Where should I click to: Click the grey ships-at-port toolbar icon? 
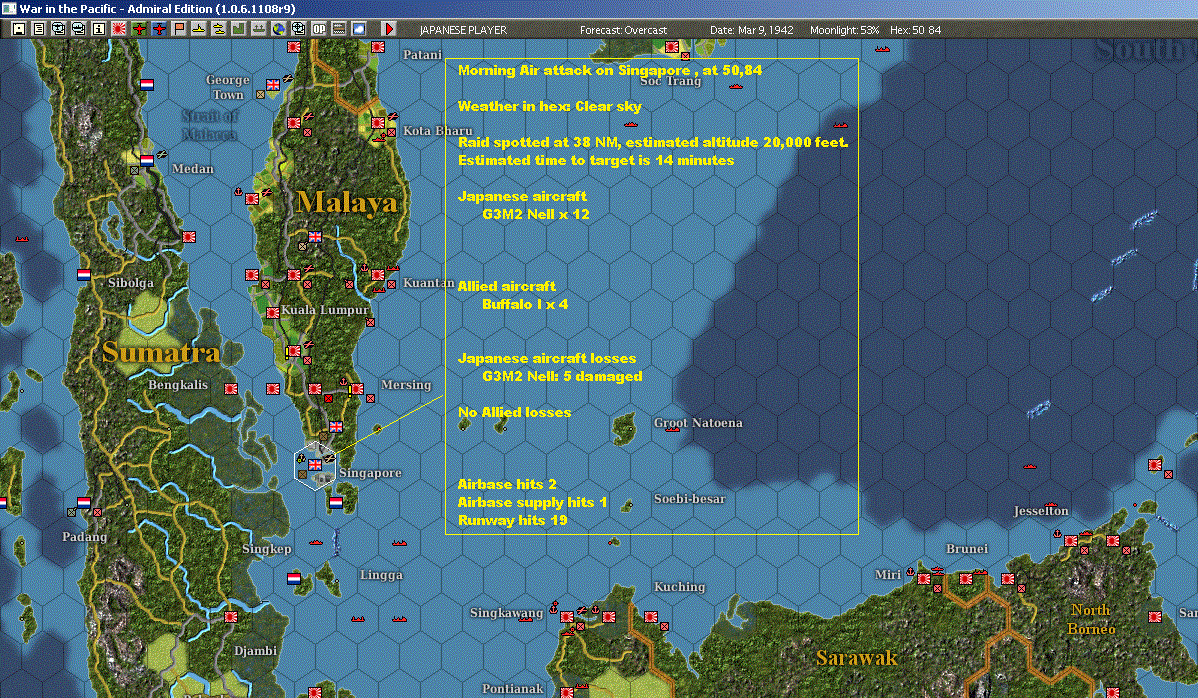coord(258,29)
